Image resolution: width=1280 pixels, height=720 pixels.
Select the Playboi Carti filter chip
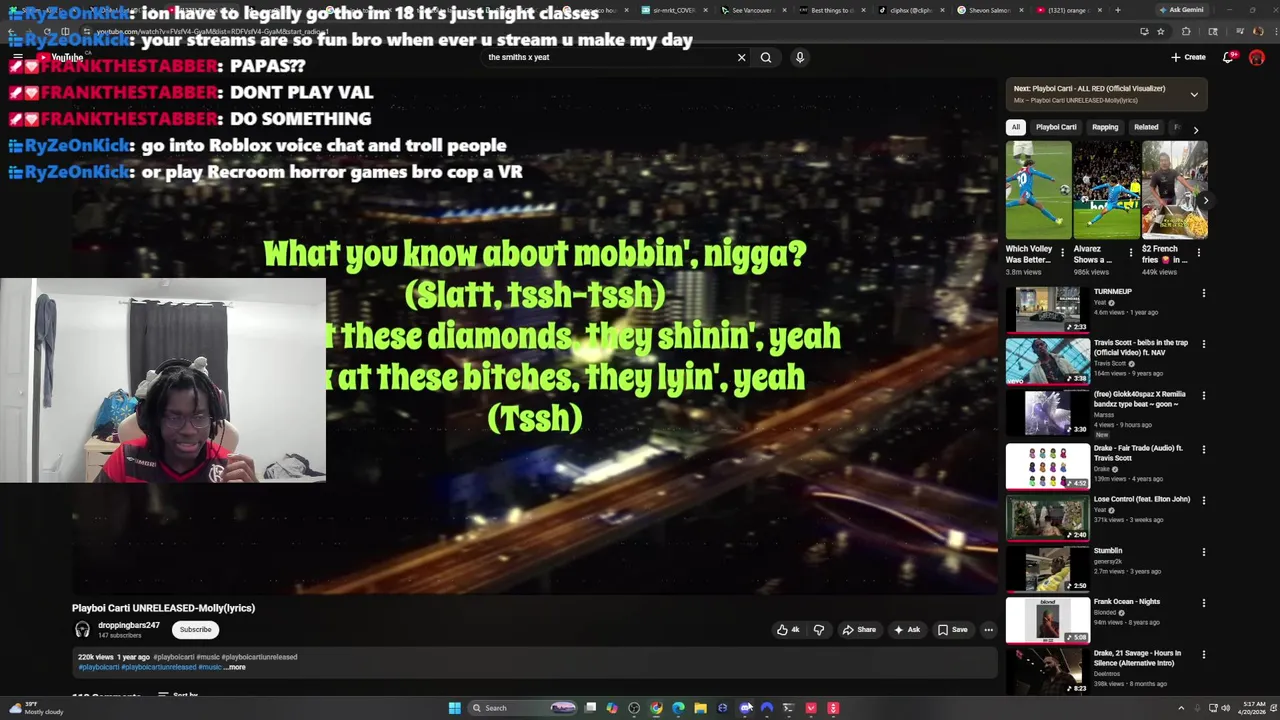click(1056, 127)
